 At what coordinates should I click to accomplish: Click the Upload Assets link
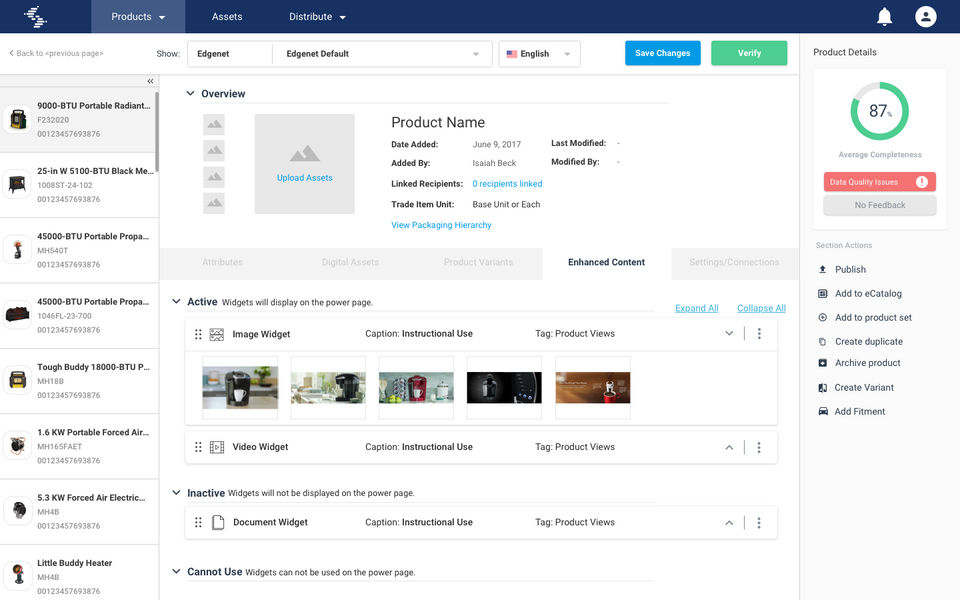pyautogui.click(x=304, y=178)
